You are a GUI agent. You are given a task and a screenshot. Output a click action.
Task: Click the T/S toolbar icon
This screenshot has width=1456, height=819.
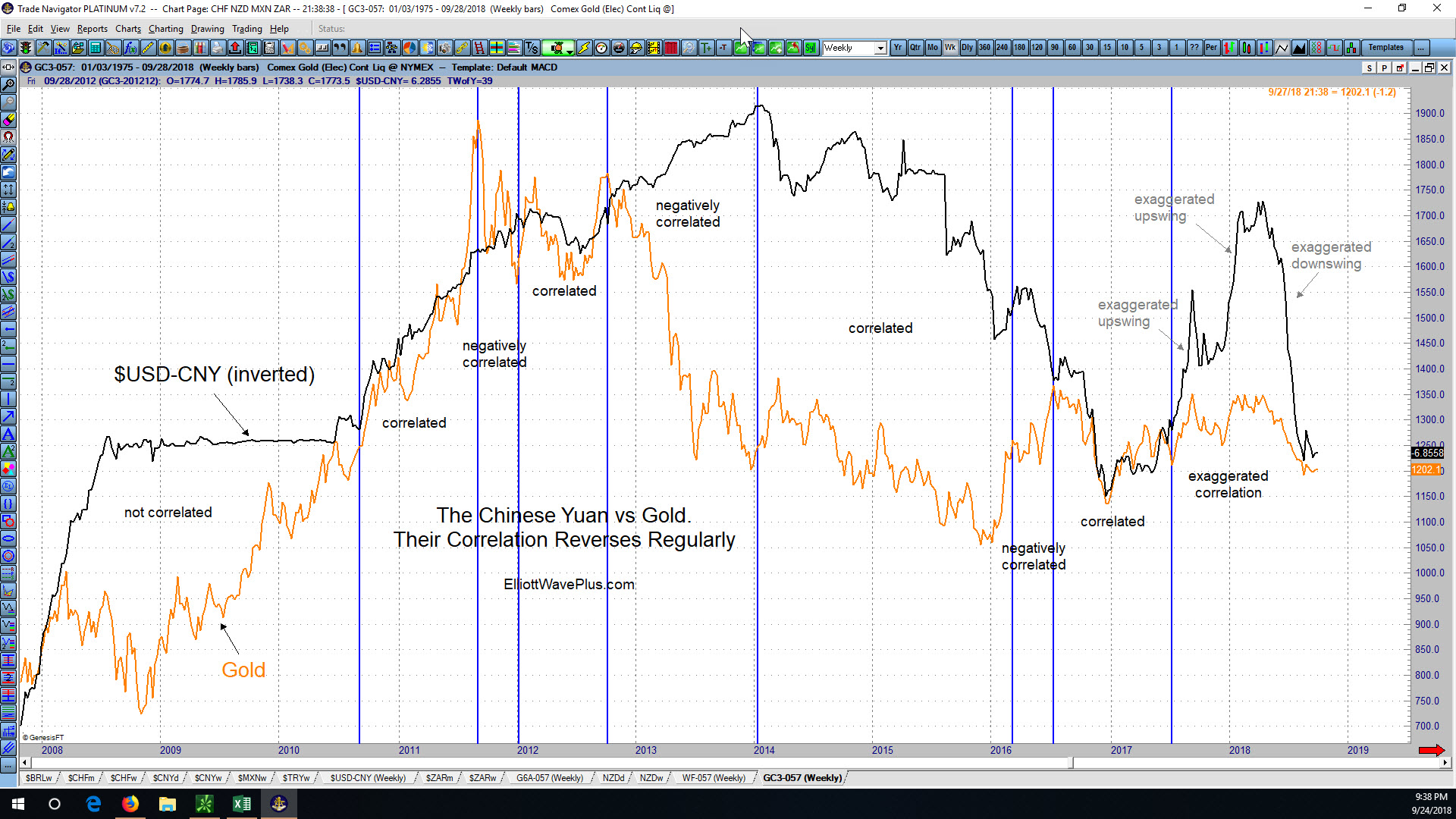532,48
